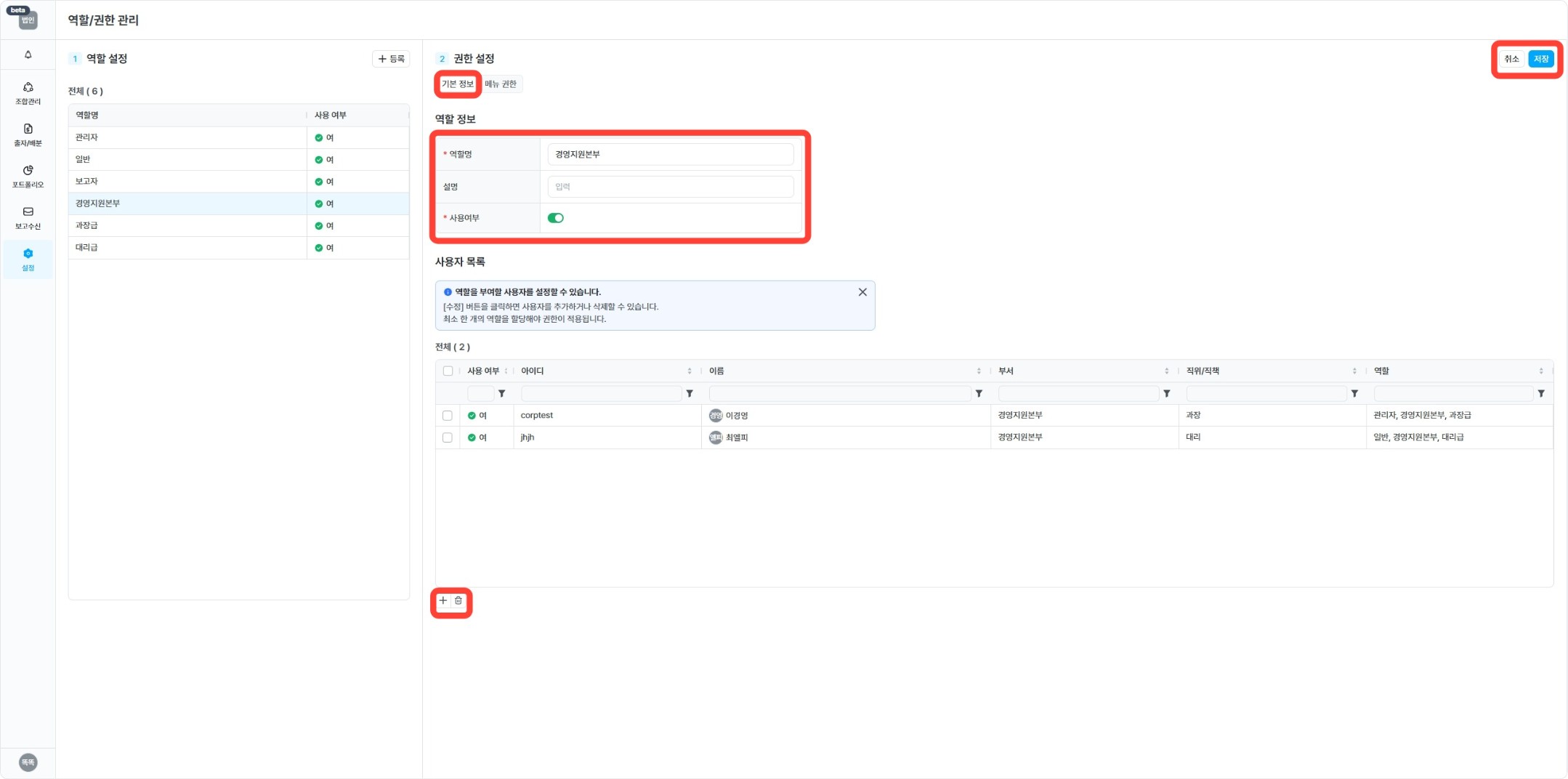Select the 기본 정보 tab

(x=457, y=84)
